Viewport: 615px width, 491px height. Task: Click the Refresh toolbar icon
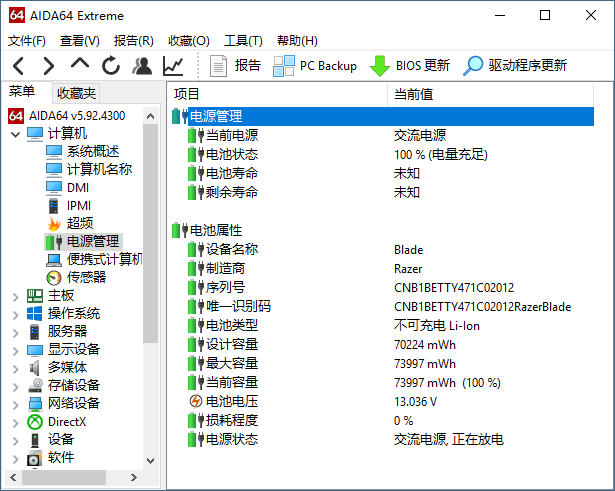111,66
